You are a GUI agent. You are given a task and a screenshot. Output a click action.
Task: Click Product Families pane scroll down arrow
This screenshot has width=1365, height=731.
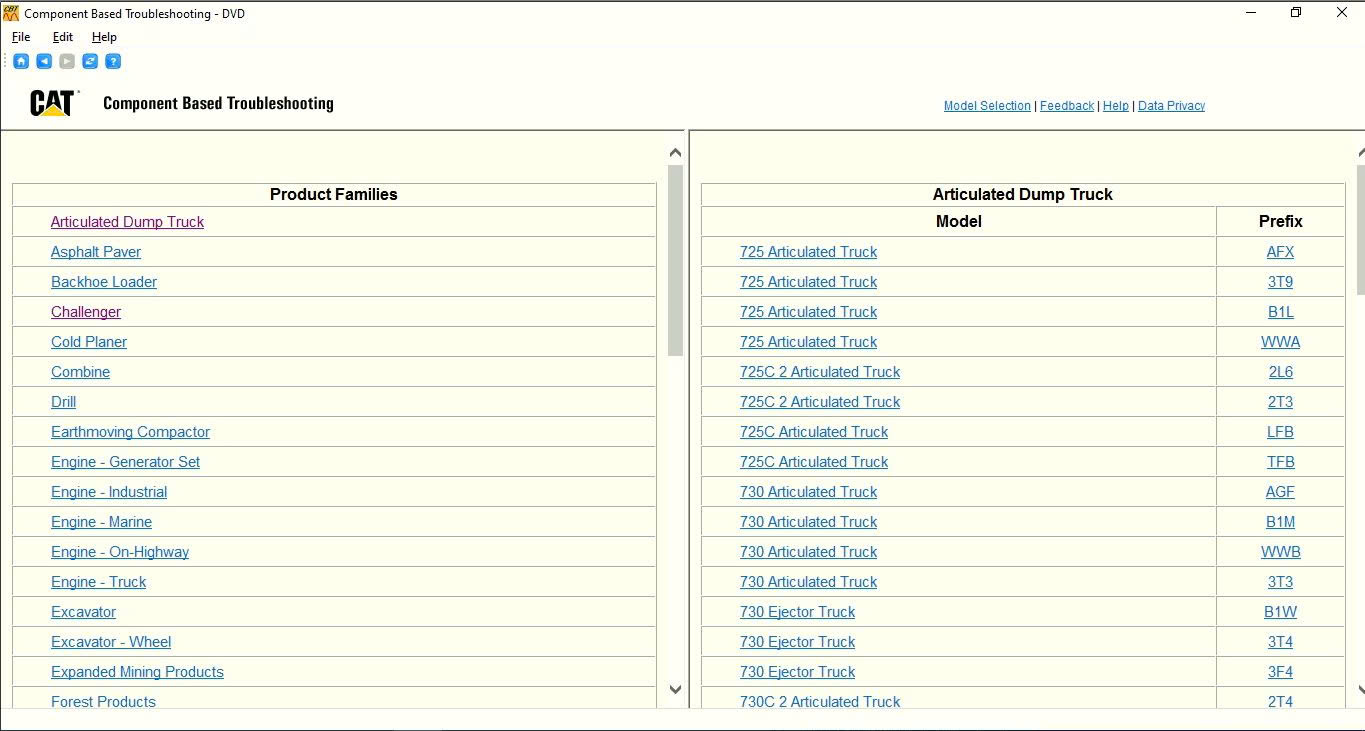[675, 689]
